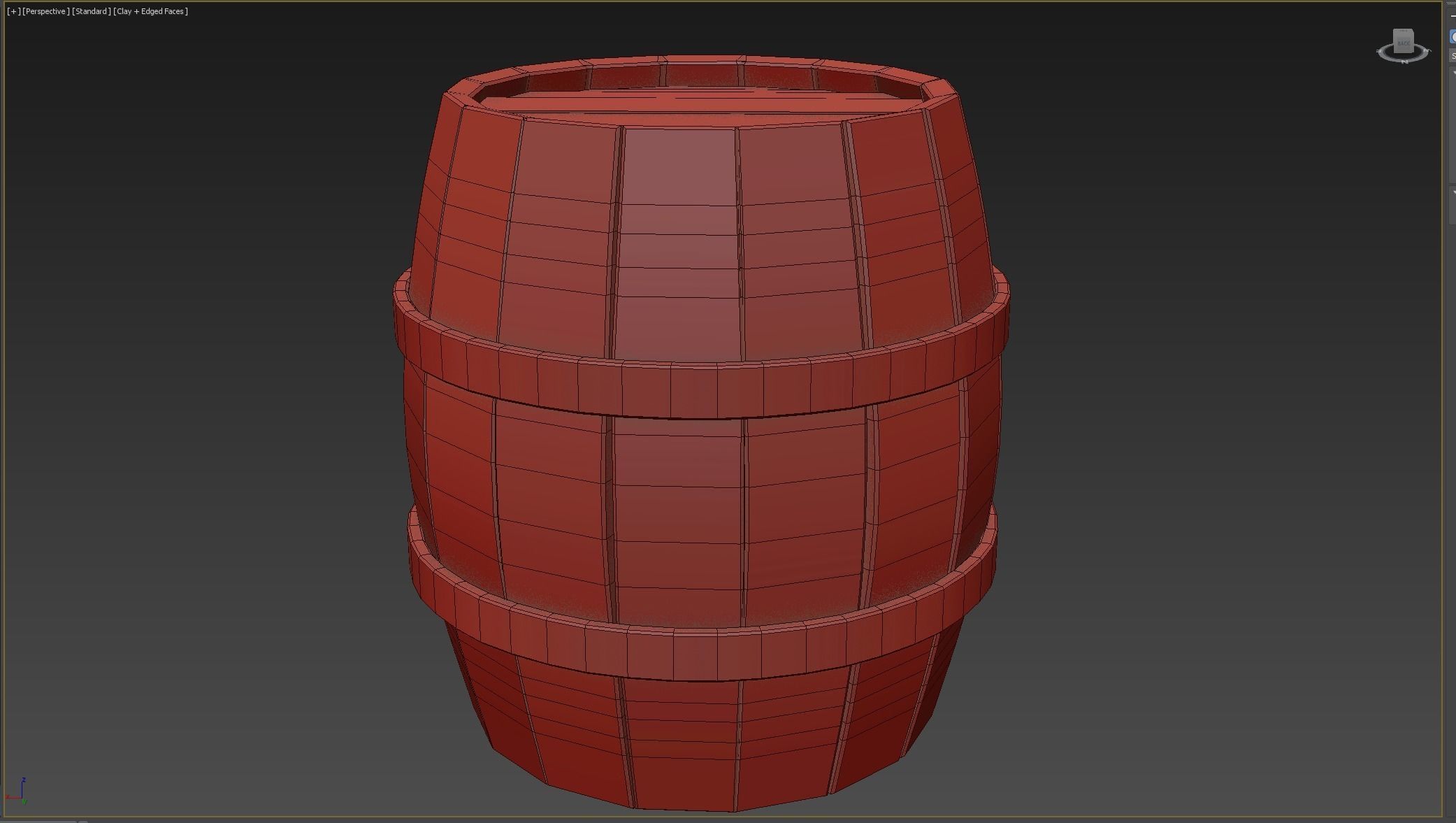This screenshot has height=823, width=1456.
Task: Open the Standard viewport quality menu
Action: click(x=92, y=11)
